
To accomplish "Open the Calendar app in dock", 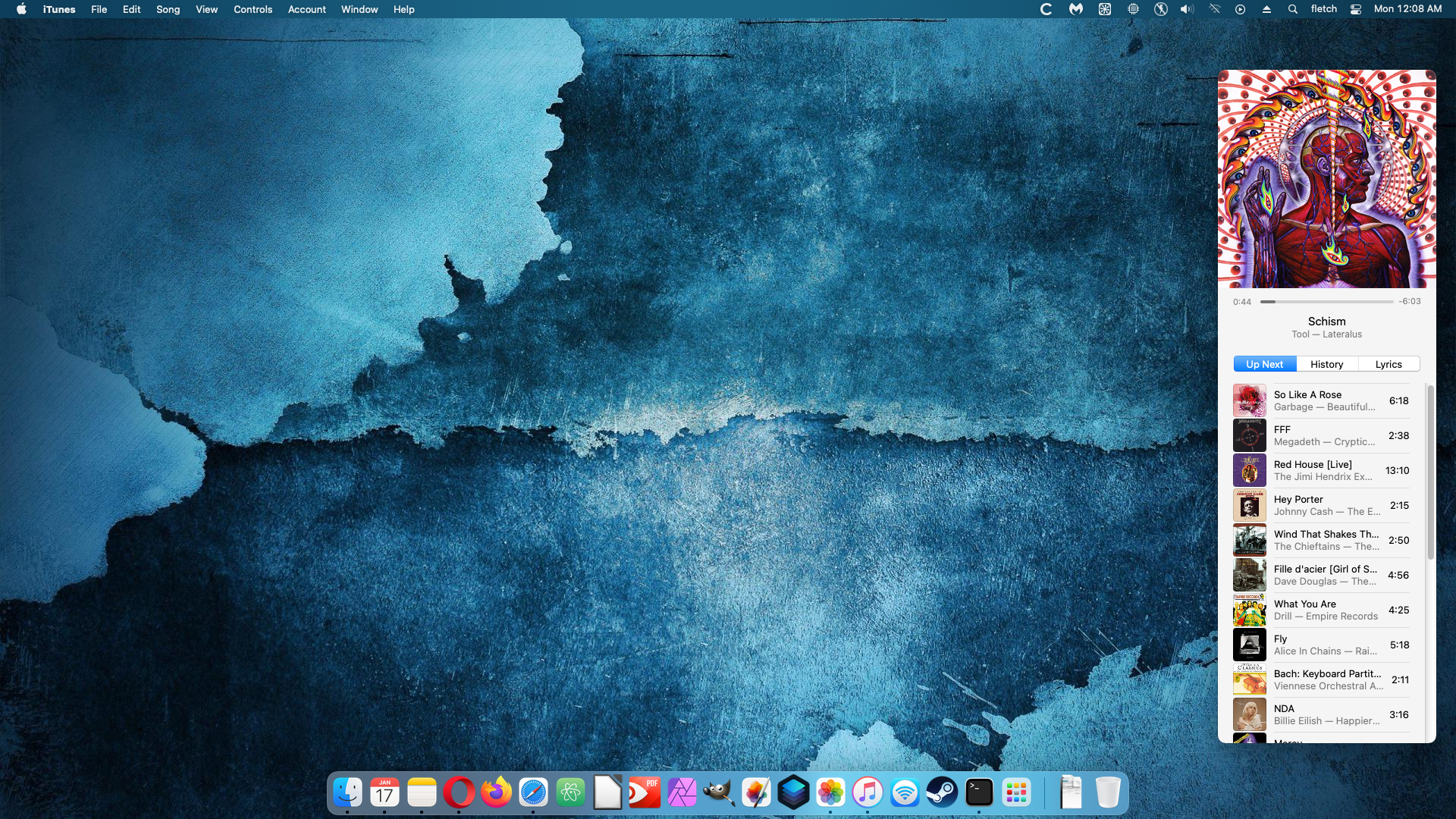I will pos(385,793).
